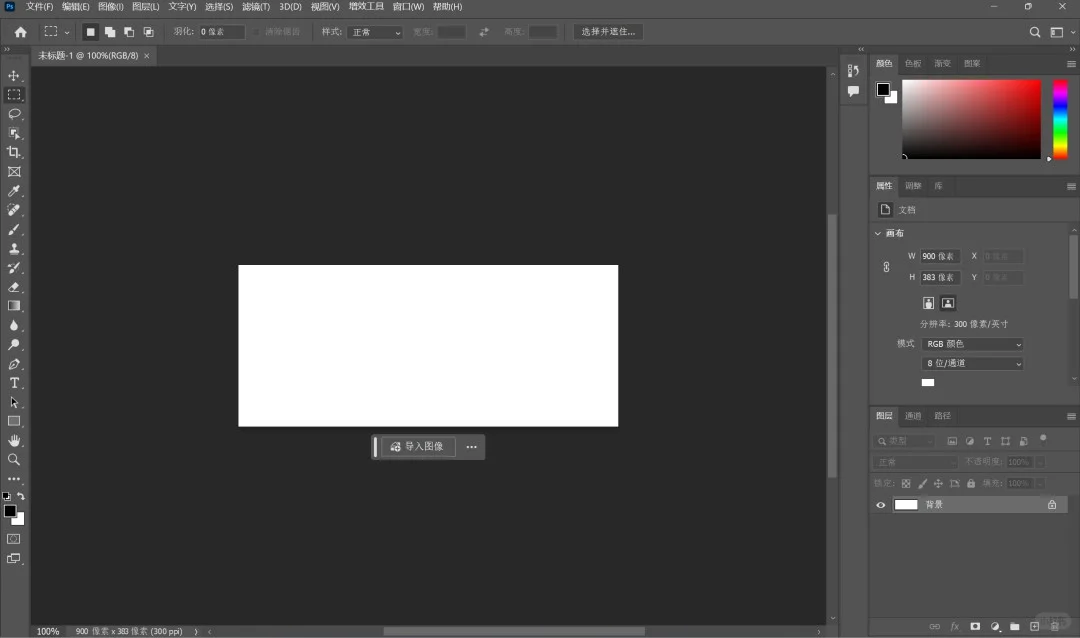Open workspace switcher dropdown
Screen dimensions: 1080x638
click(1060, 32)
